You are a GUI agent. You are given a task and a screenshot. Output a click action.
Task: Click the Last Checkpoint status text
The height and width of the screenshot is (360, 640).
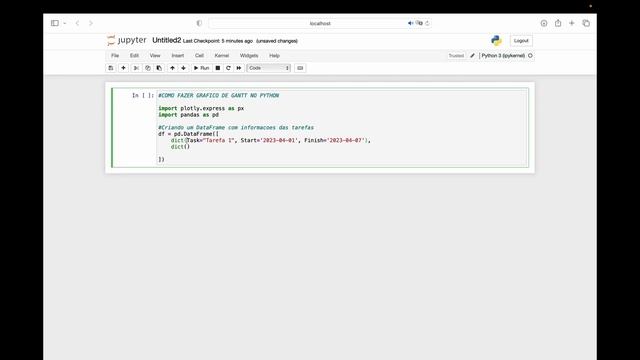pos(218,41)
